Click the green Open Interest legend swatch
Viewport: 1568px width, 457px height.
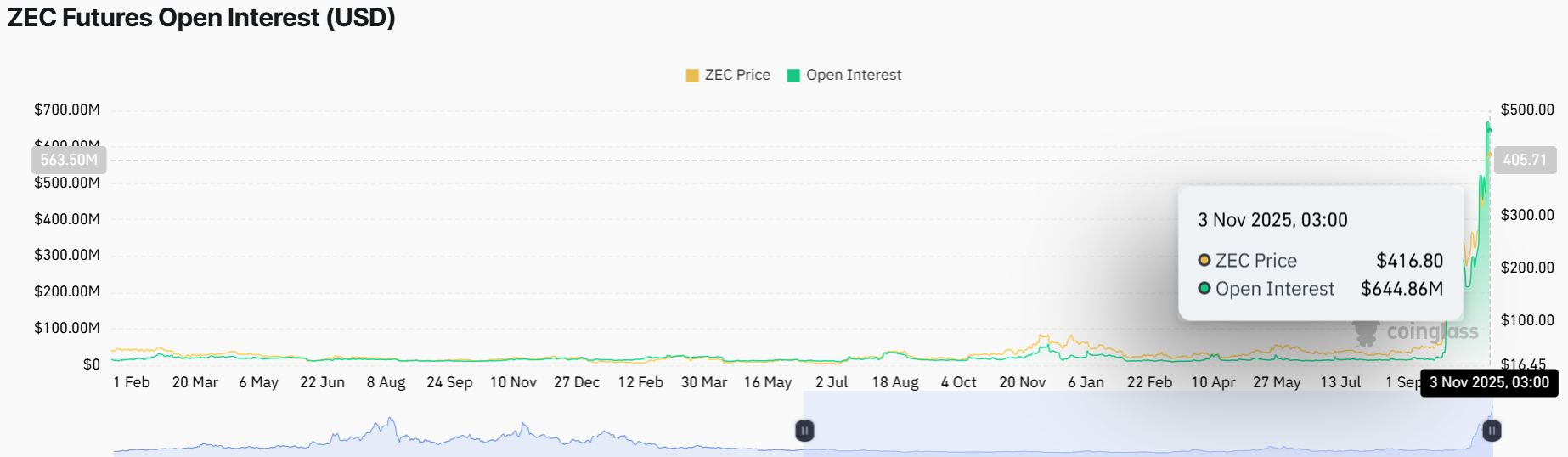click(793, 76)
